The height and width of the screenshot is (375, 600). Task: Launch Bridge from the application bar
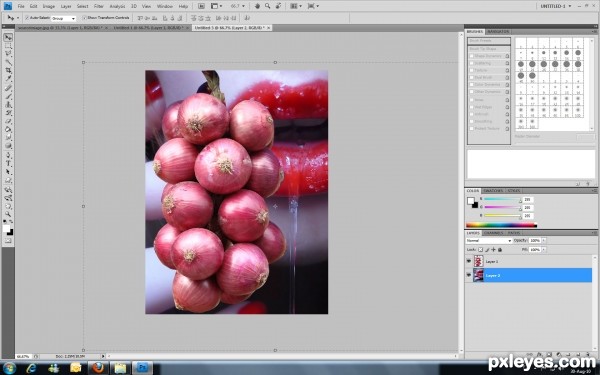[x=201, y=6]
